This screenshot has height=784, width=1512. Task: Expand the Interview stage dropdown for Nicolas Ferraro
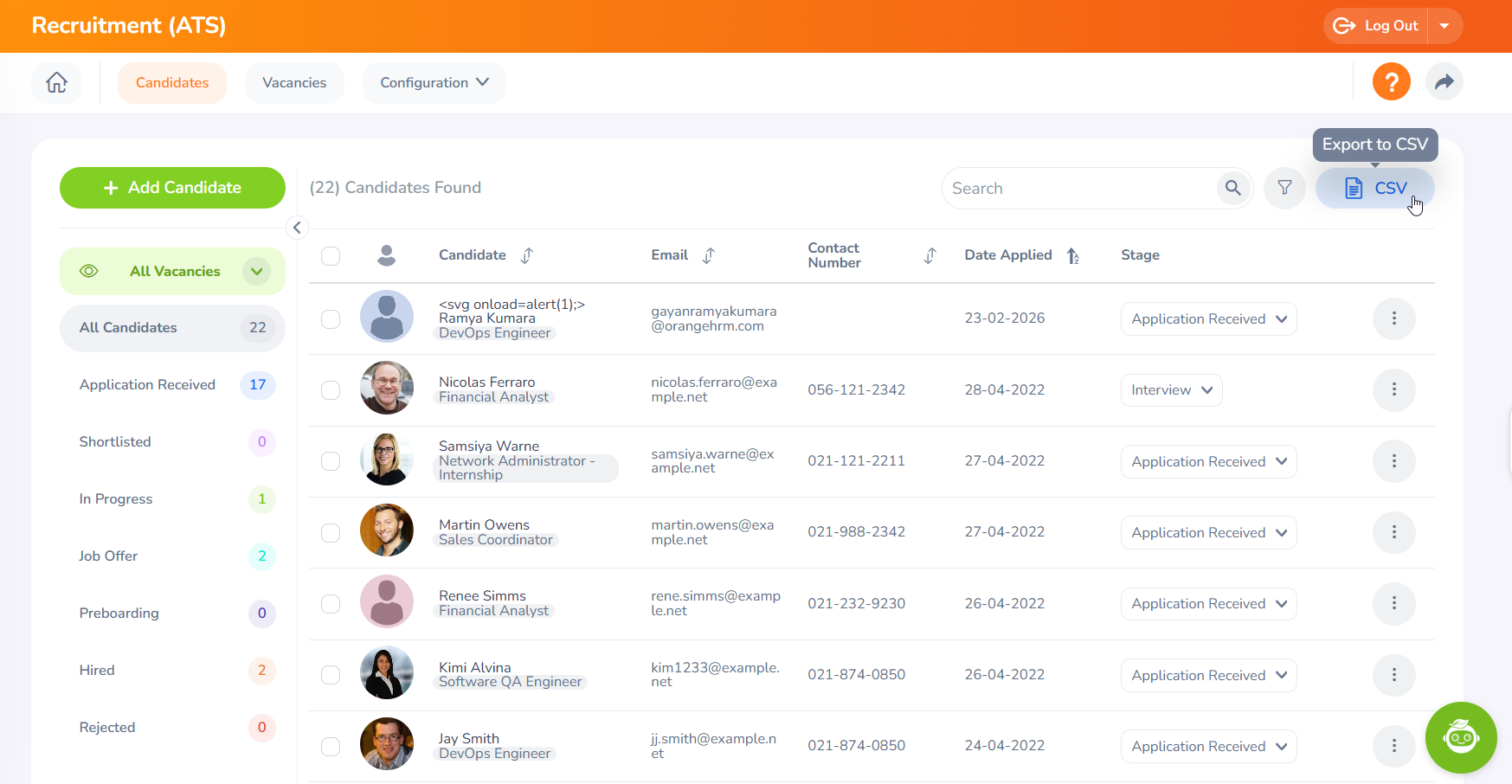click(x=1171, y=390)
